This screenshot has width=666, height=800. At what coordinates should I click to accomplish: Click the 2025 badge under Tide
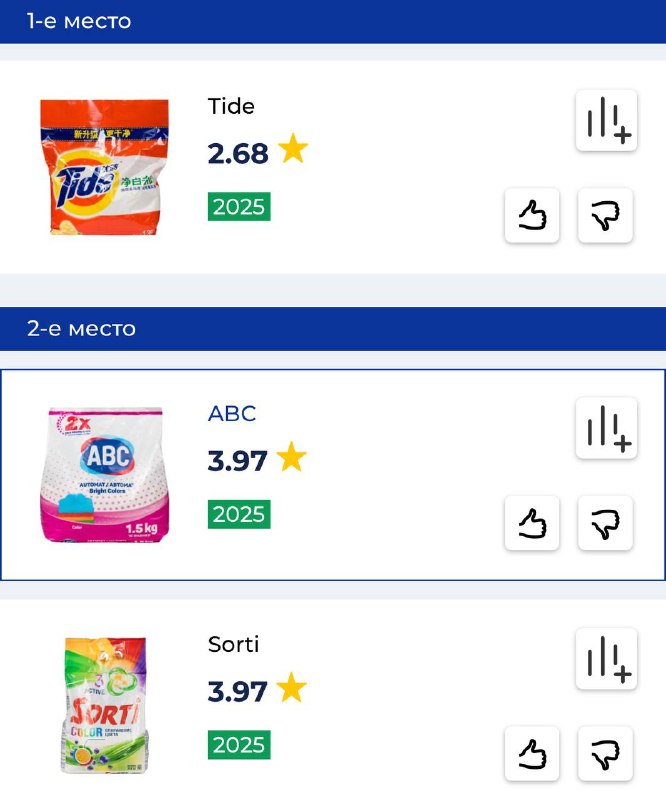pyautogui.click(x=239, y=207)
